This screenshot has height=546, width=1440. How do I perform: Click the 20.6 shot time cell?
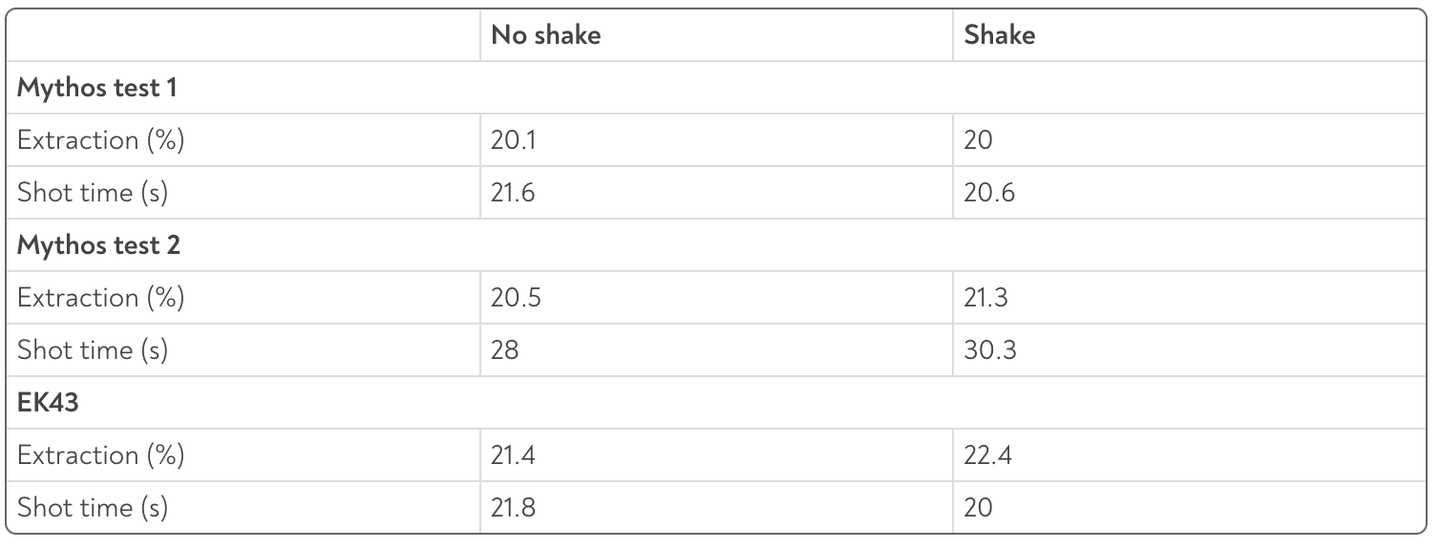989,193
